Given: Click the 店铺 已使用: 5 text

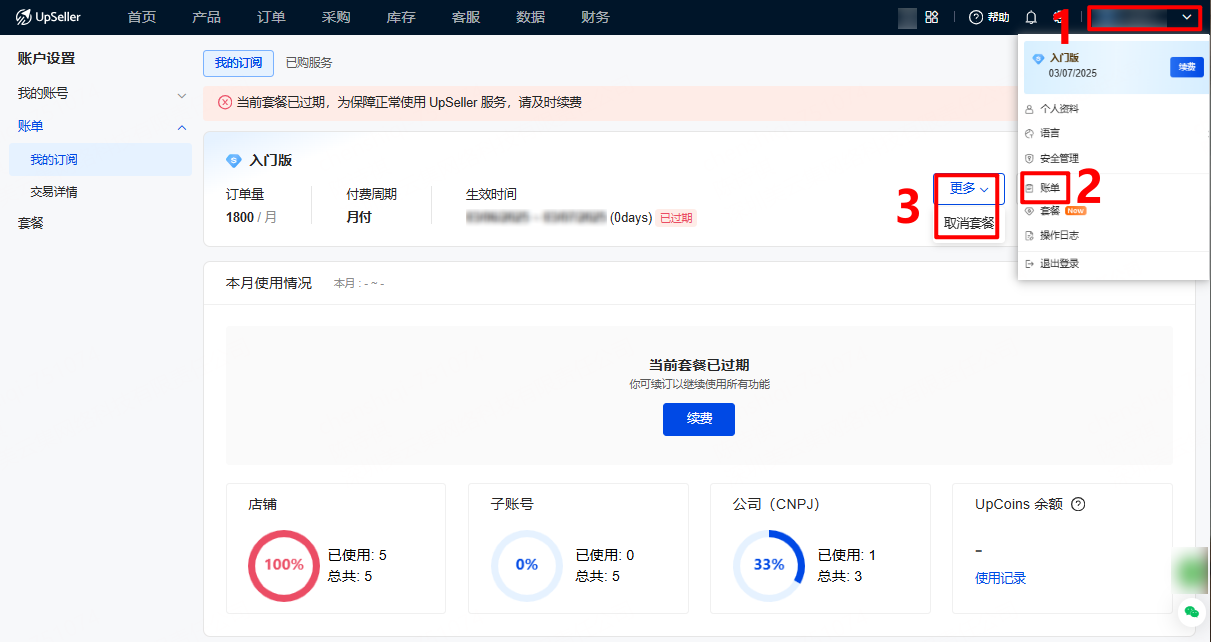Looking at the screenshot, I should [x=357, y=555].
